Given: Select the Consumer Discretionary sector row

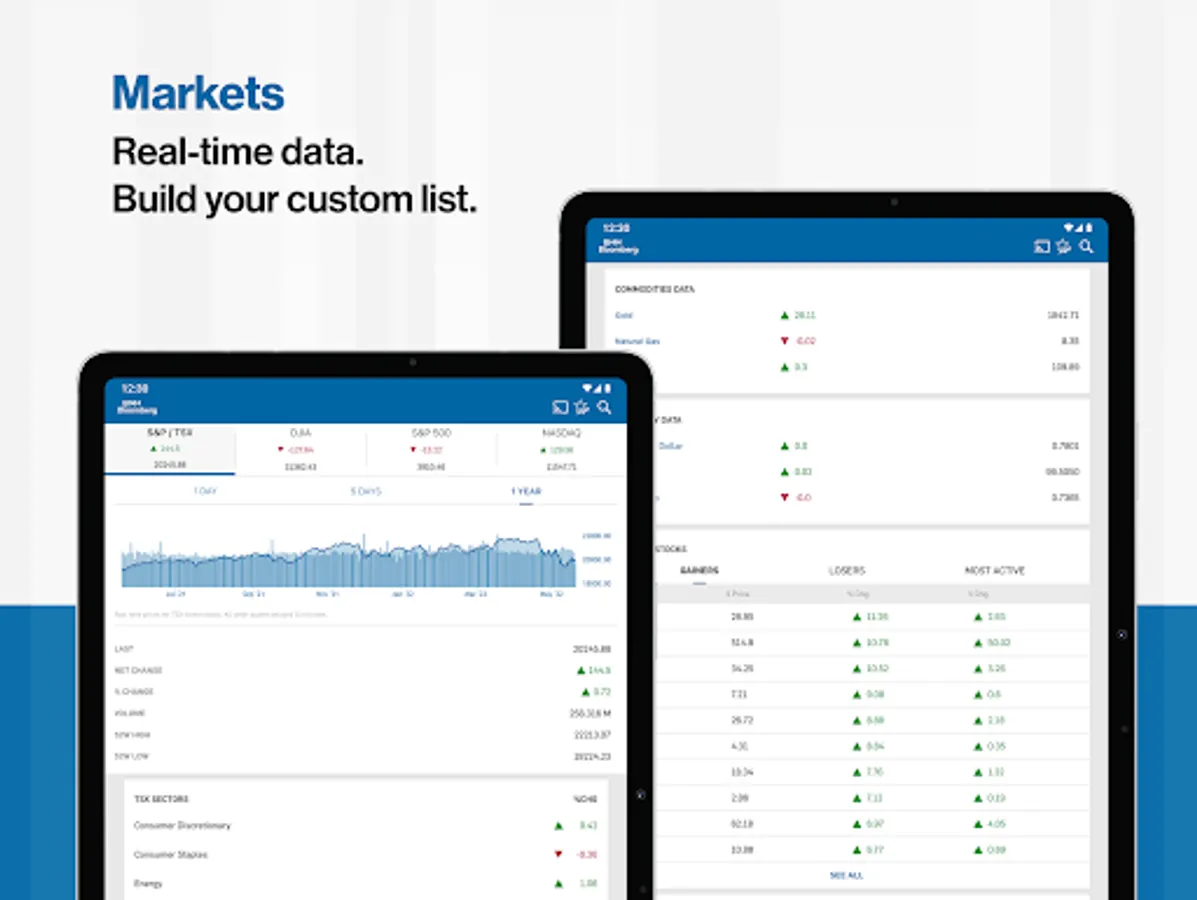Looking at the screenshot, I should click(x=365, y=825).
